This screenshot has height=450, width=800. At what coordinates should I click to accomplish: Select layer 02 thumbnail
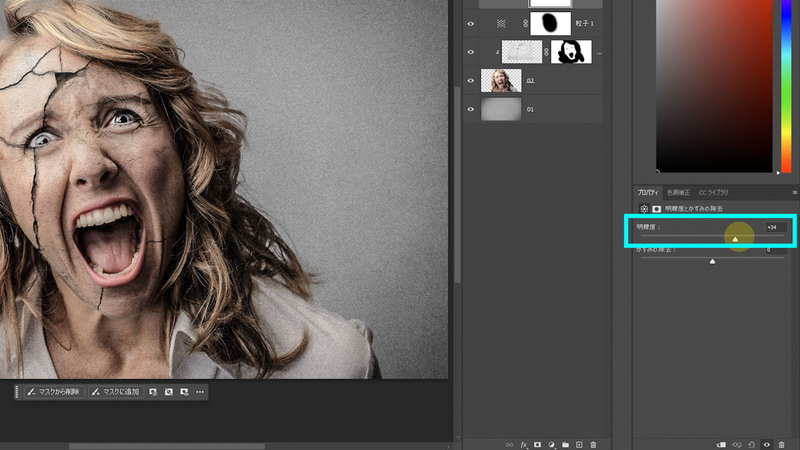click(x=501, y=81)
